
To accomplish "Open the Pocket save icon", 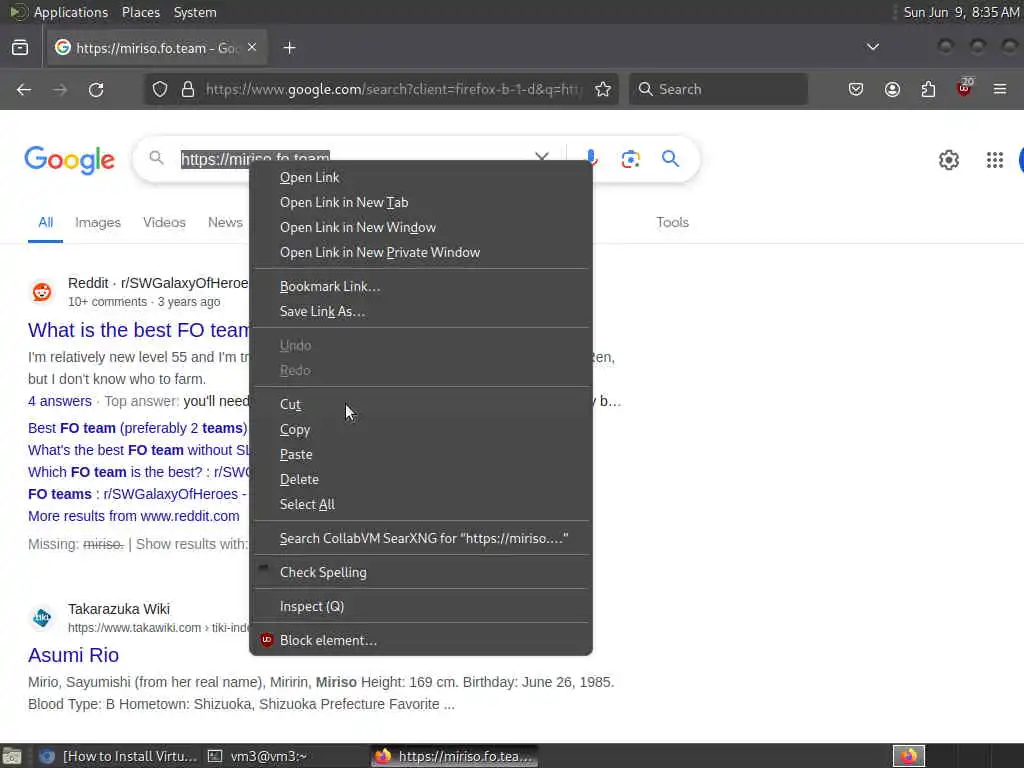I will (856, 89).
